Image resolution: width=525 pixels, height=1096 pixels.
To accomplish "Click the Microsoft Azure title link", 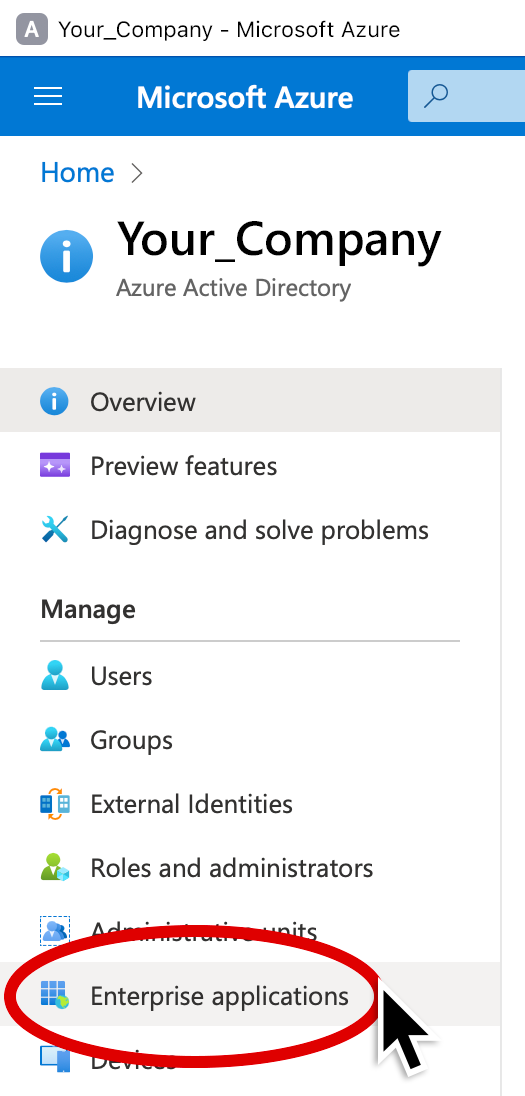I will (245, 97).
